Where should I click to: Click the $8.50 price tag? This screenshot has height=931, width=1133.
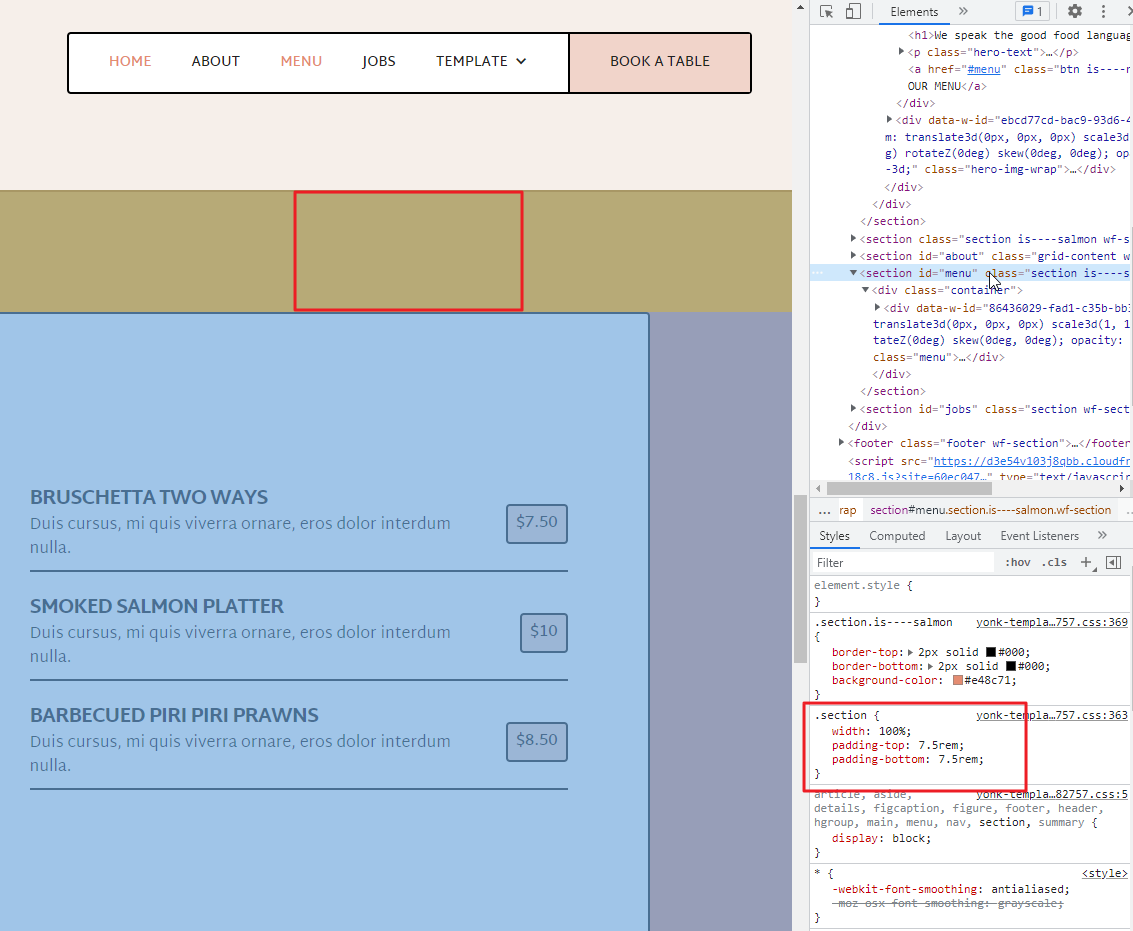point(537,742)
